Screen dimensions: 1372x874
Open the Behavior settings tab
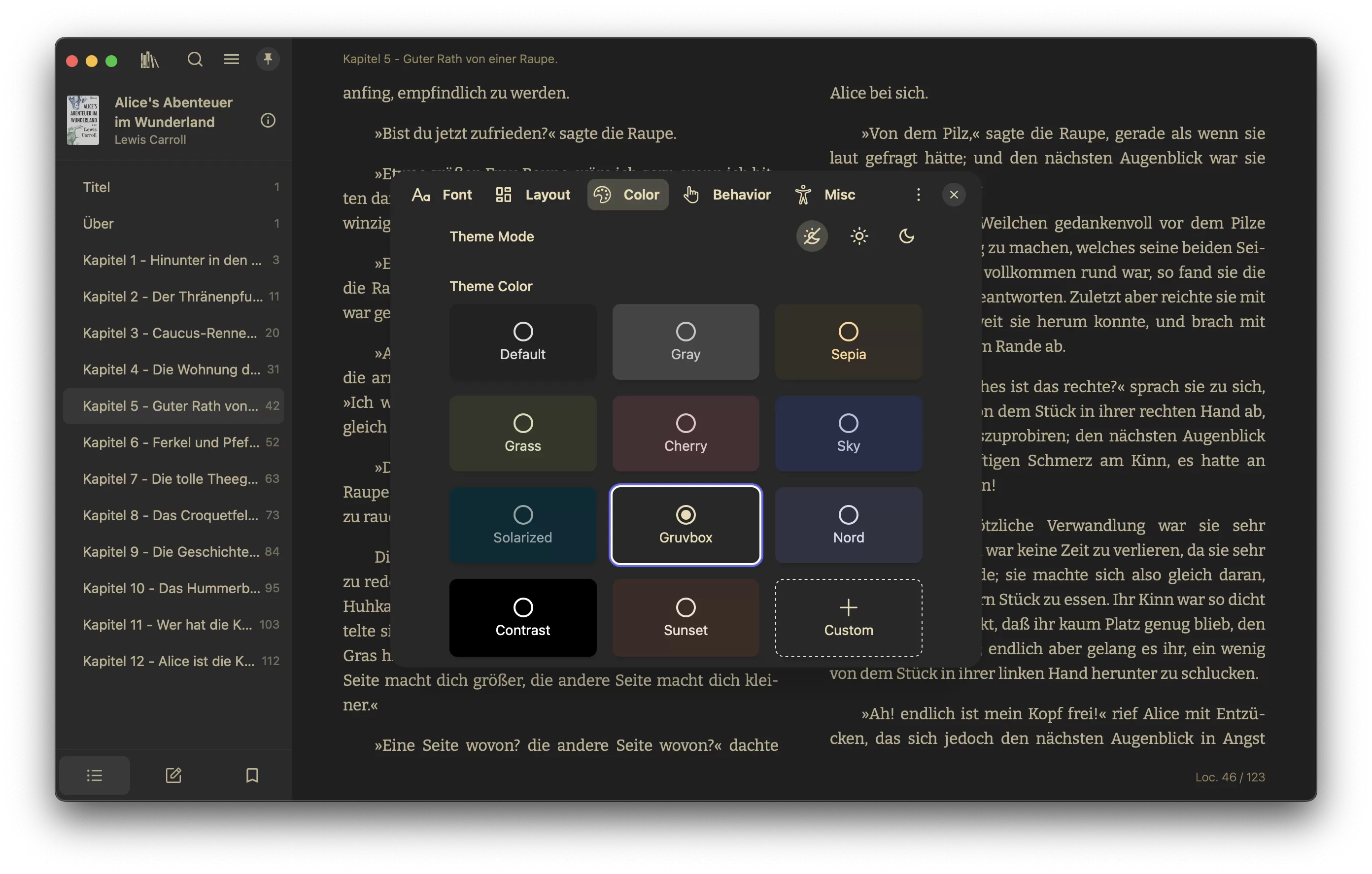pos(727,194)
